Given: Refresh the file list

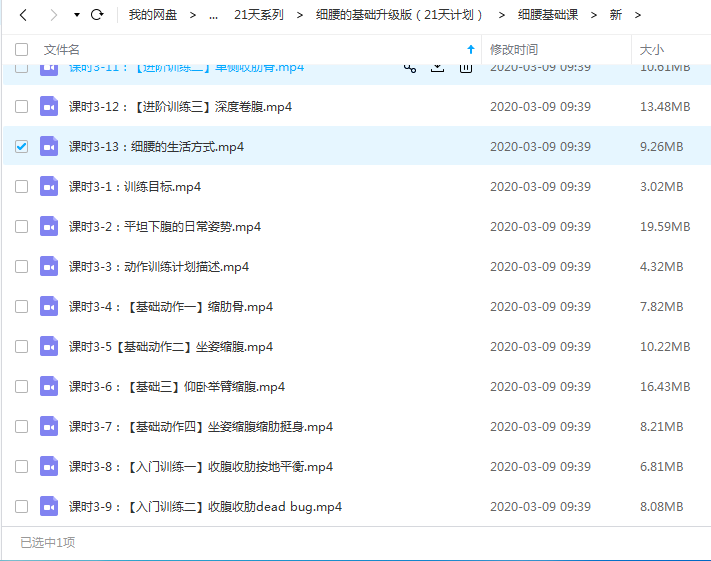Looking at the screenshot, I should (x=97, y=15).
